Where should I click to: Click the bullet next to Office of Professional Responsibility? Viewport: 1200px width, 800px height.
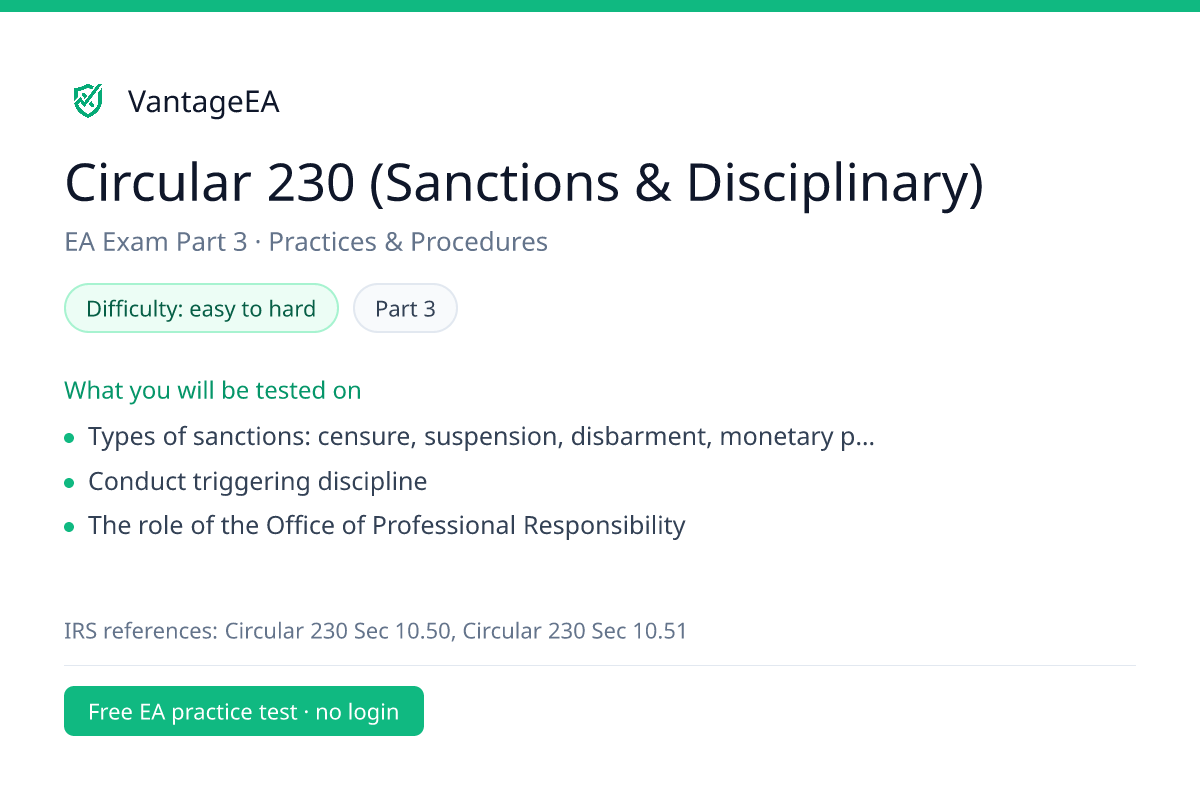[x=69, y=526]
